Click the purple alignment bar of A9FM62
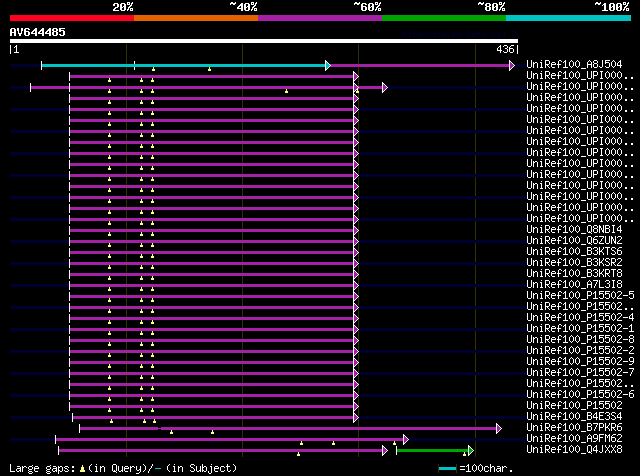640x476 pixels. pyautogui.click(x=229, y=440)
